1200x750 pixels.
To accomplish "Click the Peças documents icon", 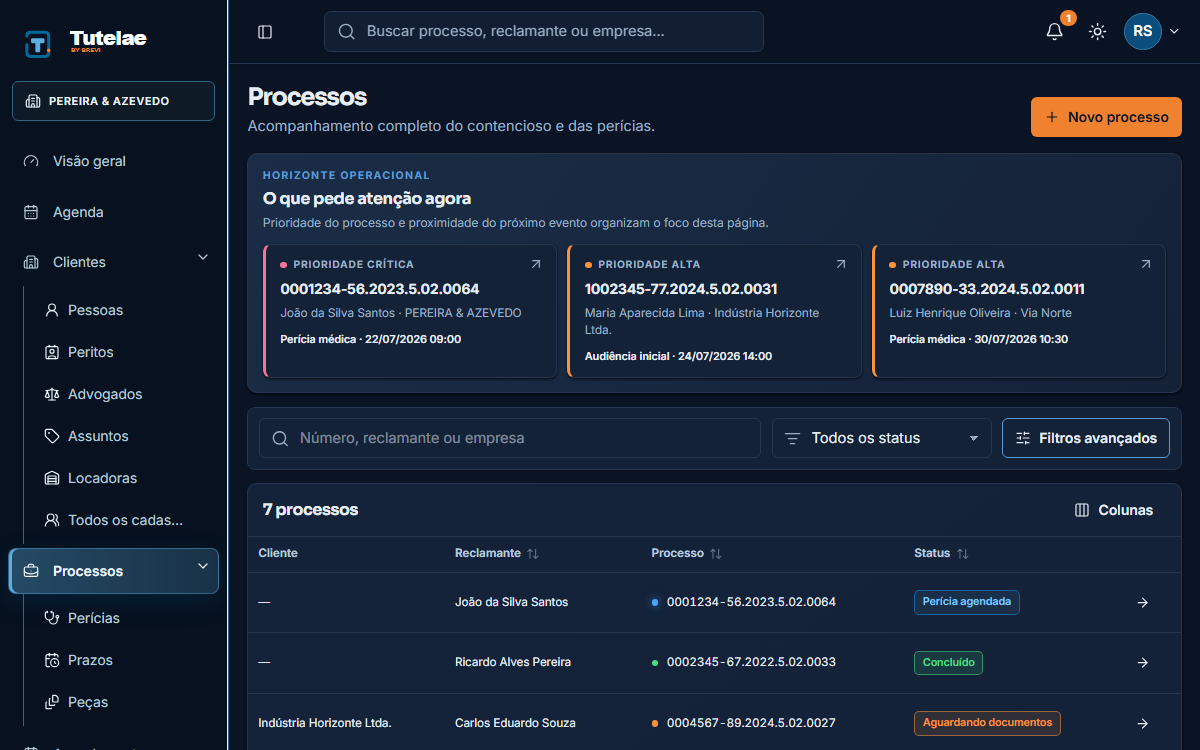I will click(x=52, y=702).
